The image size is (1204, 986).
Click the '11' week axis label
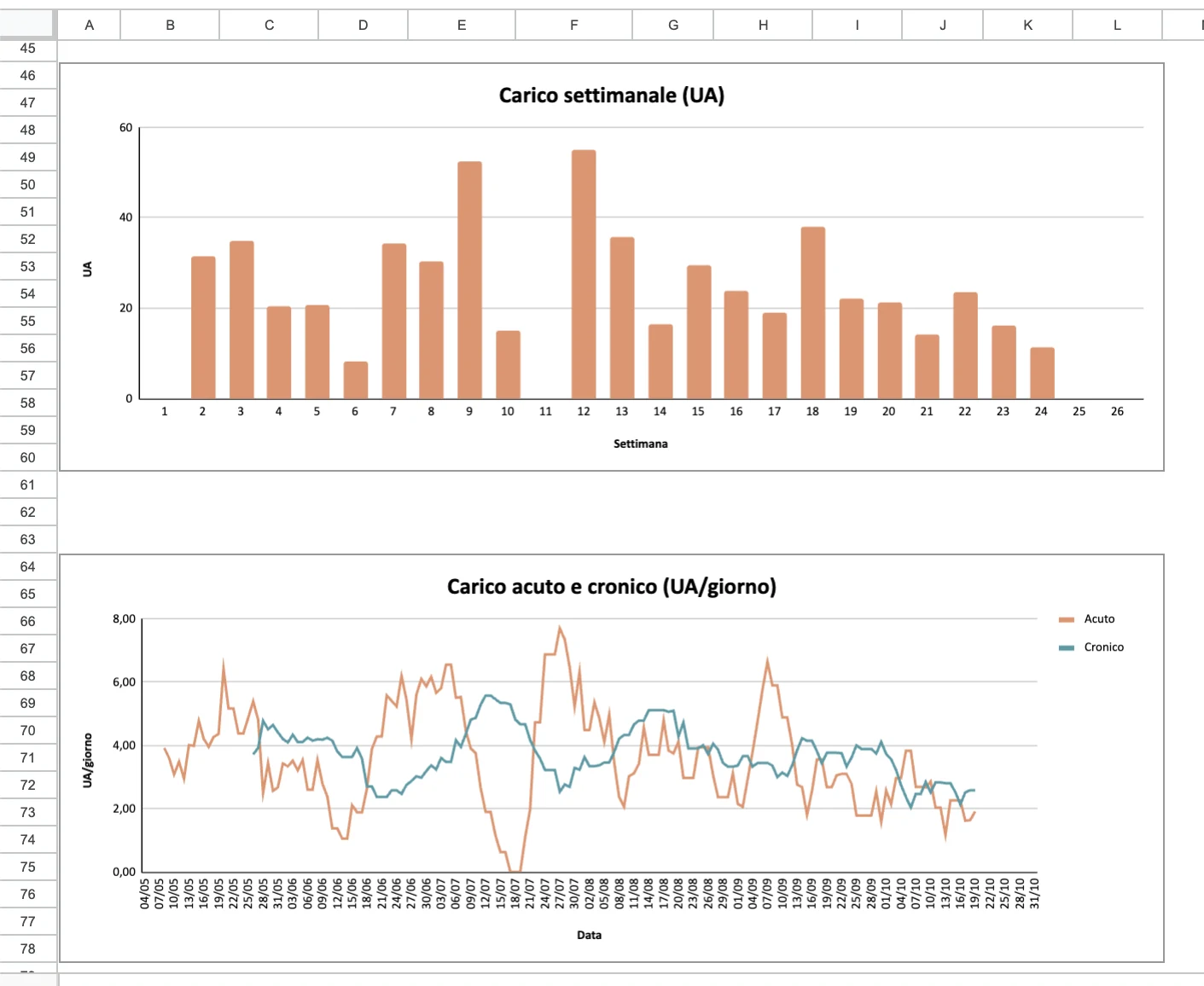point(545,411)
